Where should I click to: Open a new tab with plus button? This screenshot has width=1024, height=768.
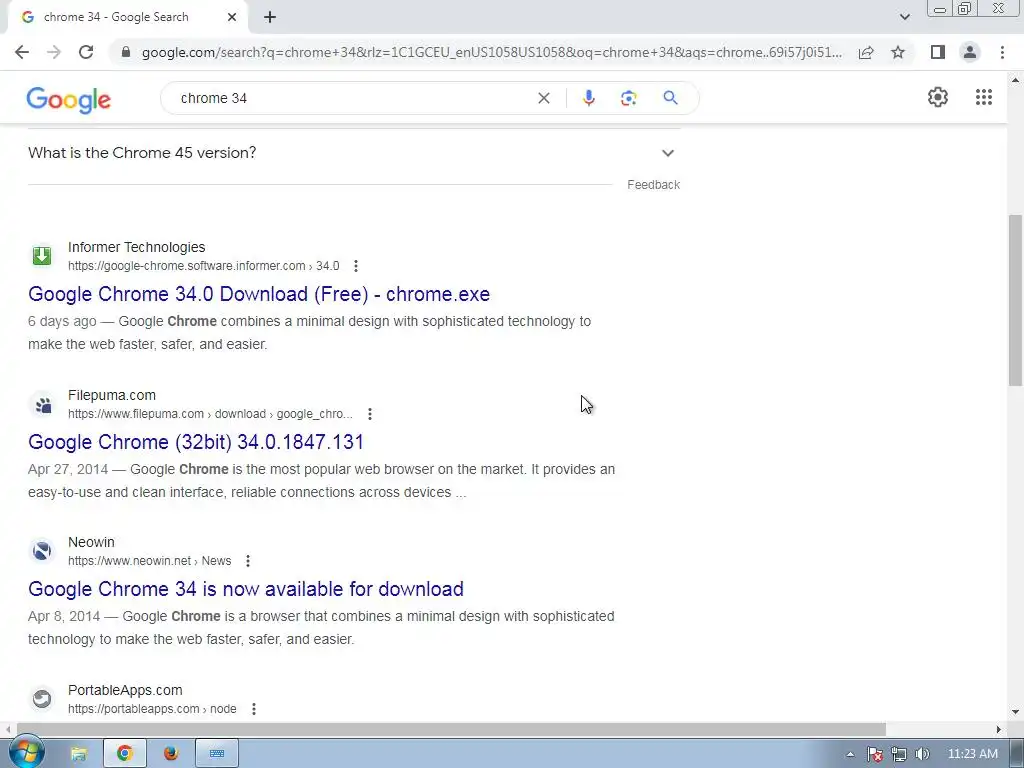pos(270,17)
